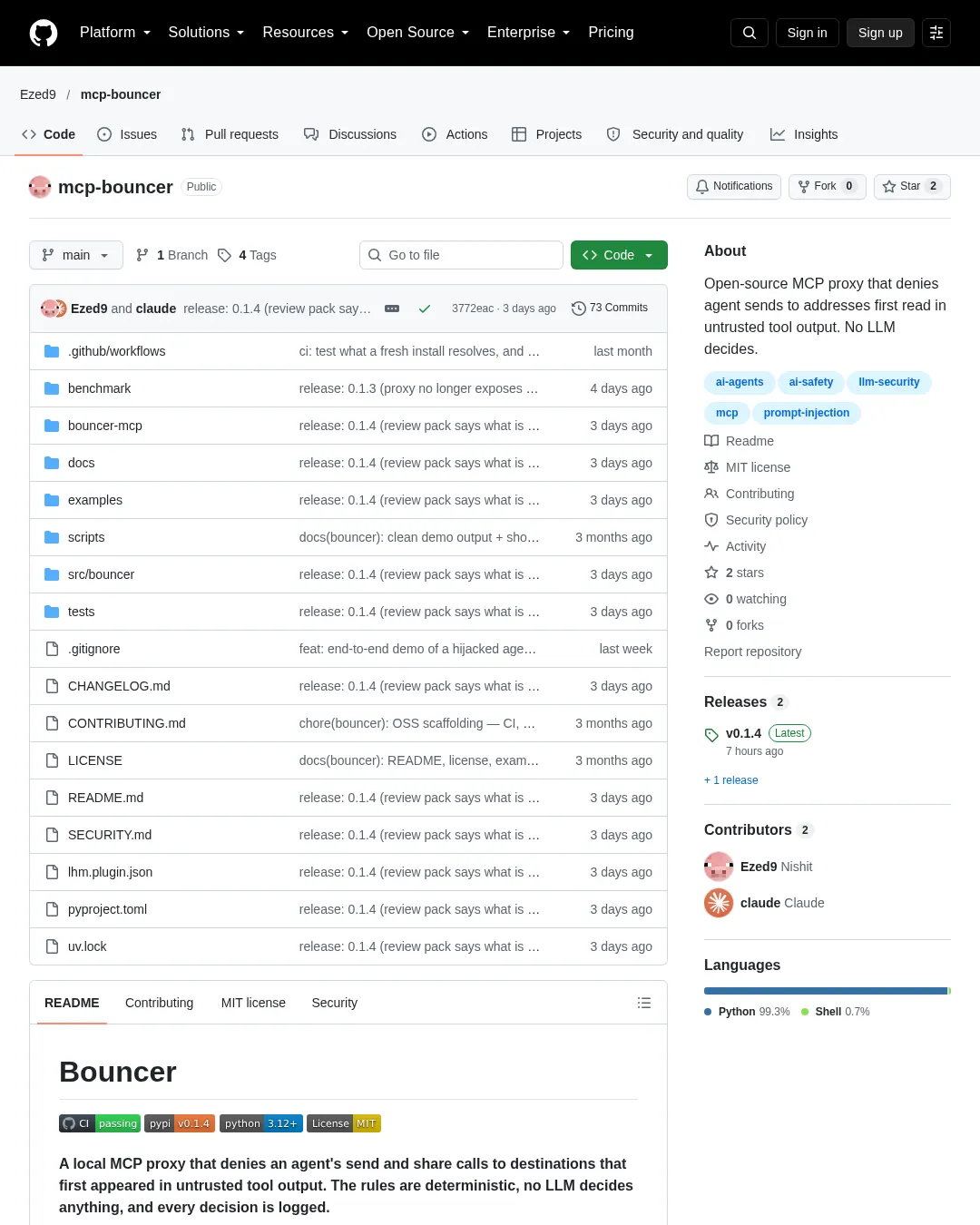This screenshot has height=1225, width=980.
Task: Select the Contributing tab in the README panel
Action: pyautogui.click(x=160, y=1003)
